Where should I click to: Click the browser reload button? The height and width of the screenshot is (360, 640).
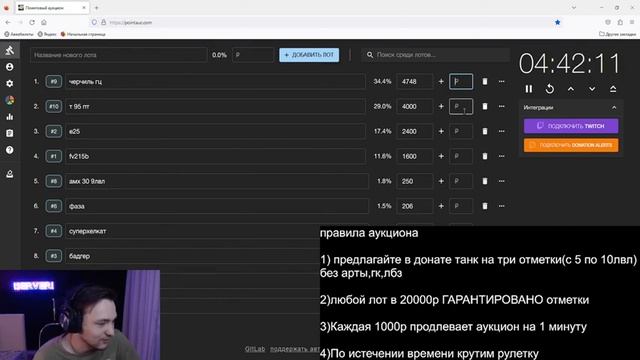click(32, 22)
